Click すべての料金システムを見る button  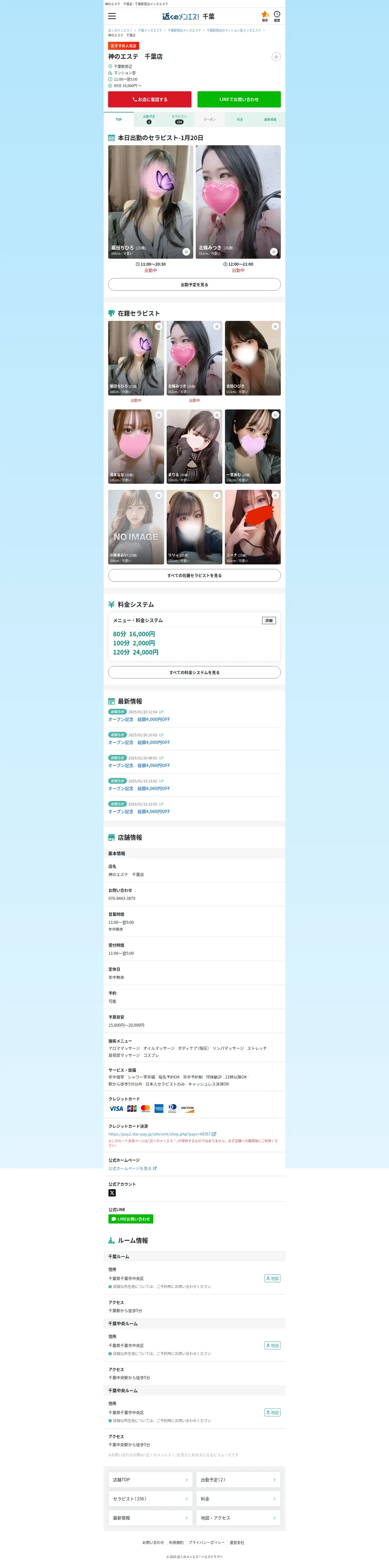[x=194, y=672]
